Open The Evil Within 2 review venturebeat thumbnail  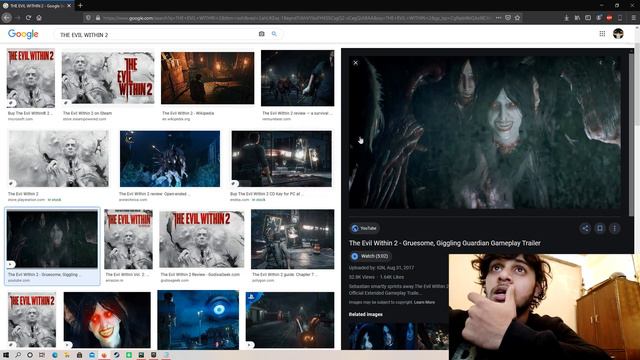[298, 78]
